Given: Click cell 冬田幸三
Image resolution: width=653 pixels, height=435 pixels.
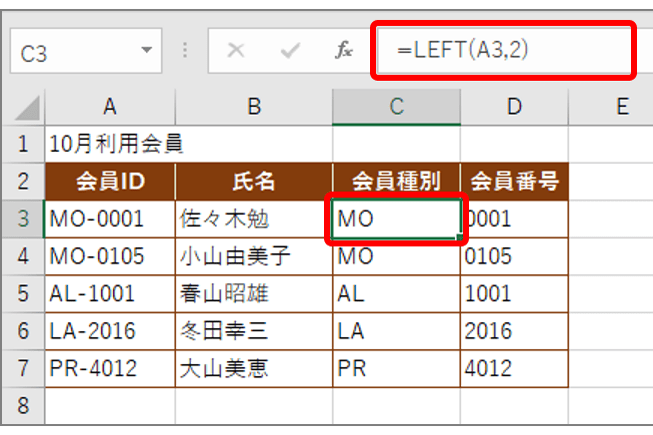Looking at the screenshot, I should coord(254,331).
